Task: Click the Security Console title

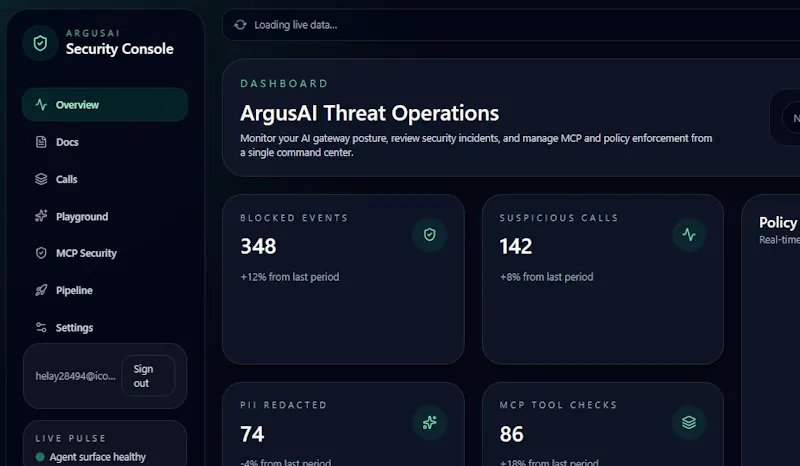Action: pos(120,49)
